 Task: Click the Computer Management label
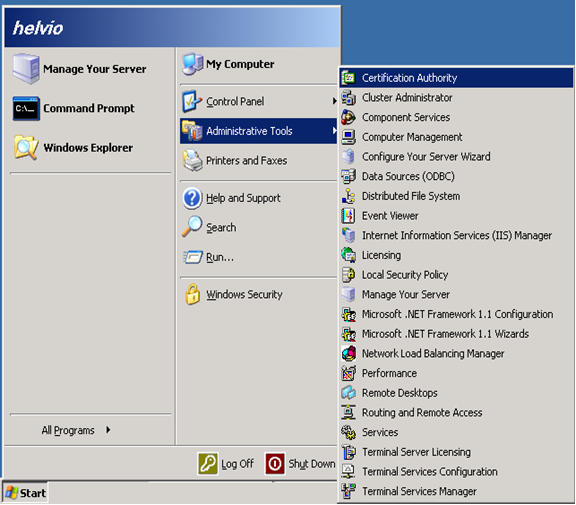pos(412,137)
